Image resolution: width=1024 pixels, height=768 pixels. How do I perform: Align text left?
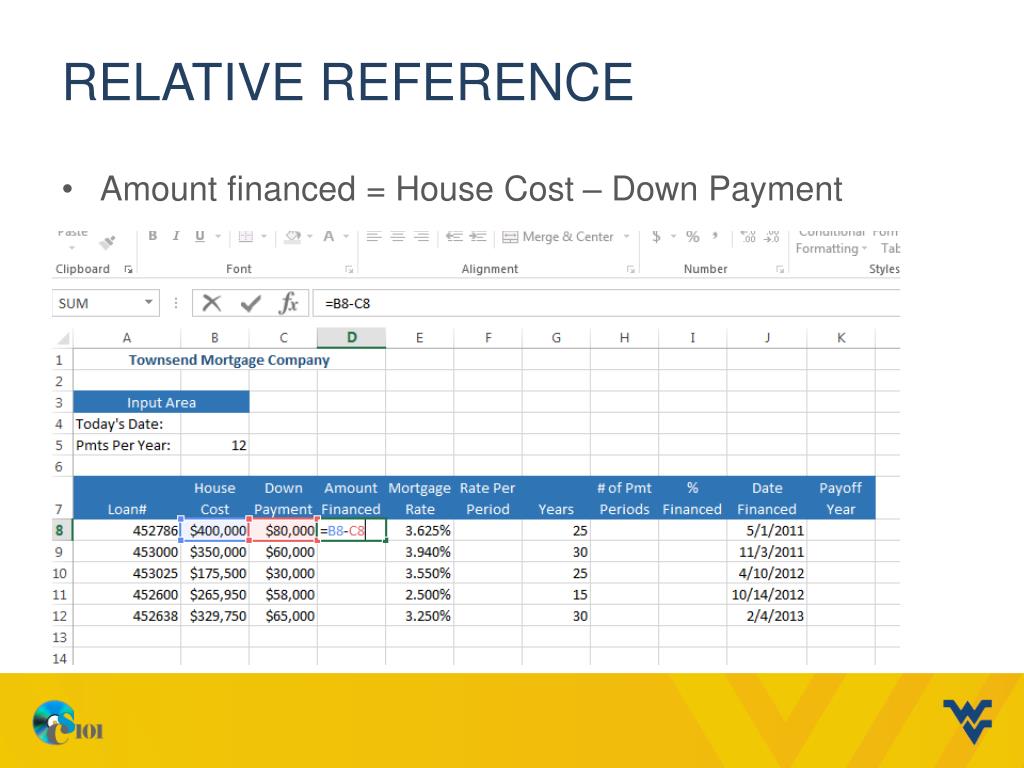(373, 236)
